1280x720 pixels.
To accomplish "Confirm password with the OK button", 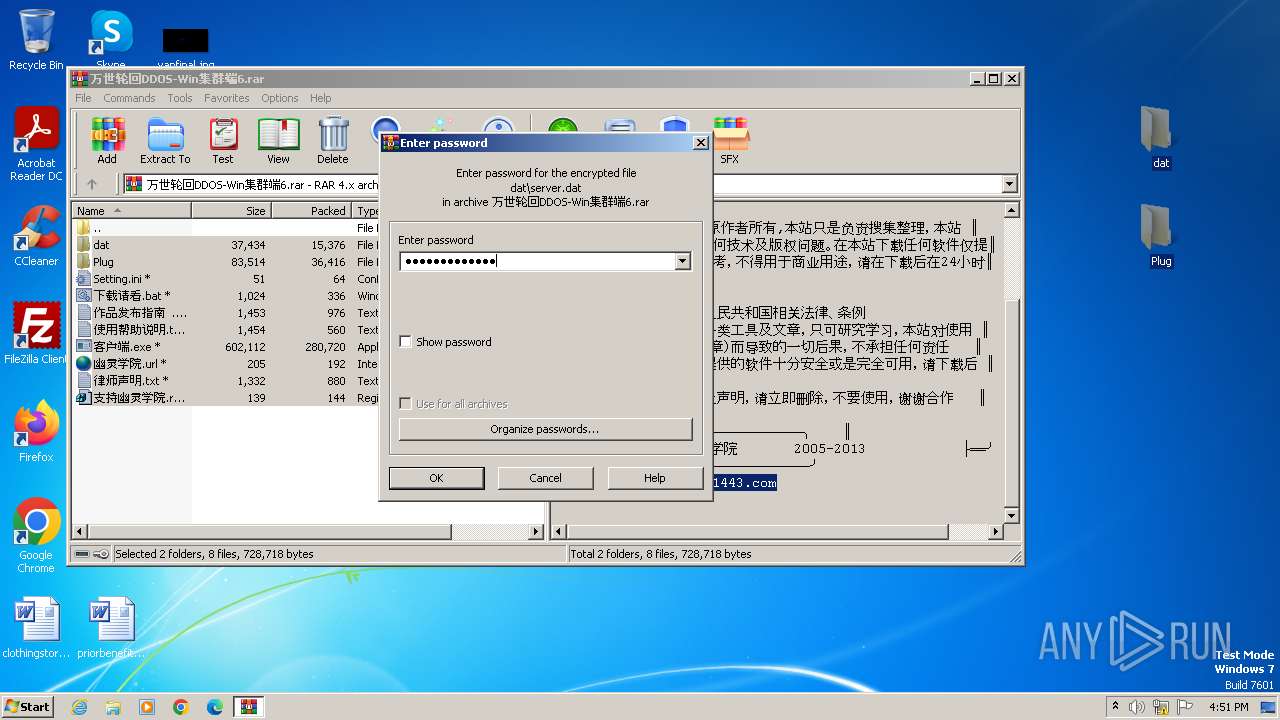I will (x=436, y=478).
